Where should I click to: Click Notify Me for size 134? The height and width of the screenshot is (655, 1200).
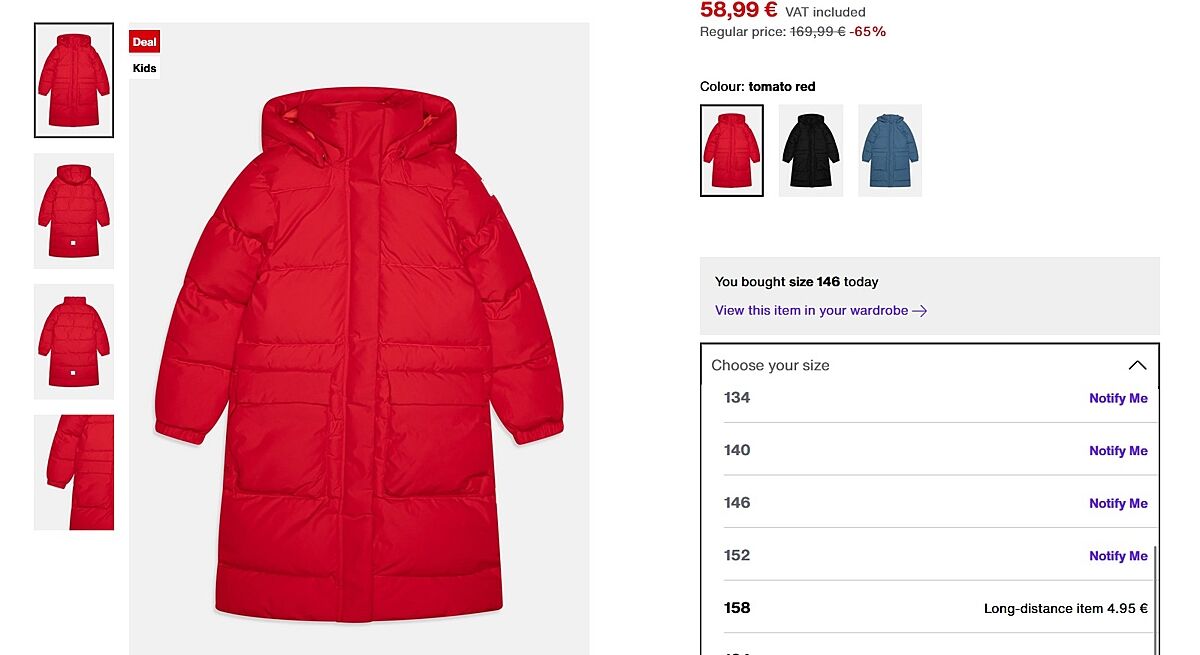1118,398
